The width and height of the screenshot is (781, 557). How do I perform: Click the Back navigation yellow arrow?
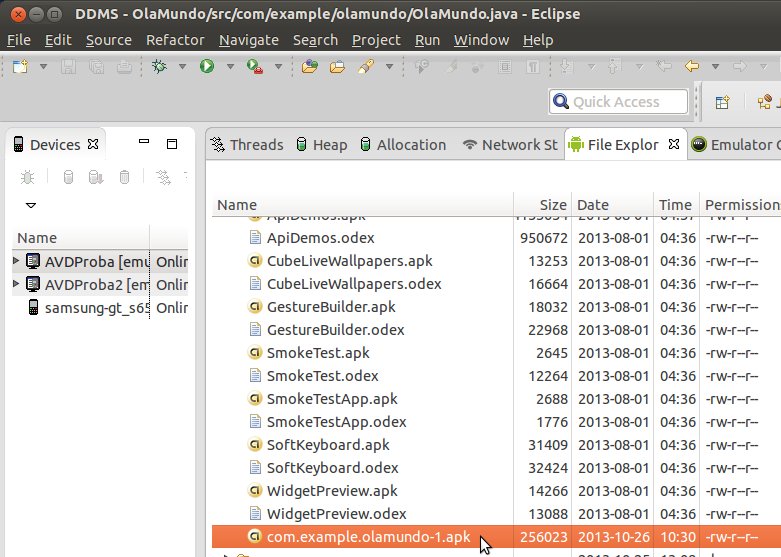692,66
